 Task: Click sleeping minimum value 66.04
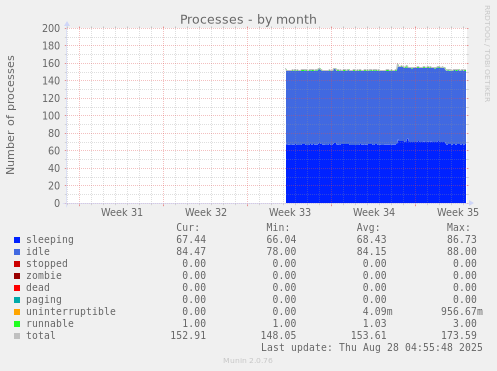(281, 240)
